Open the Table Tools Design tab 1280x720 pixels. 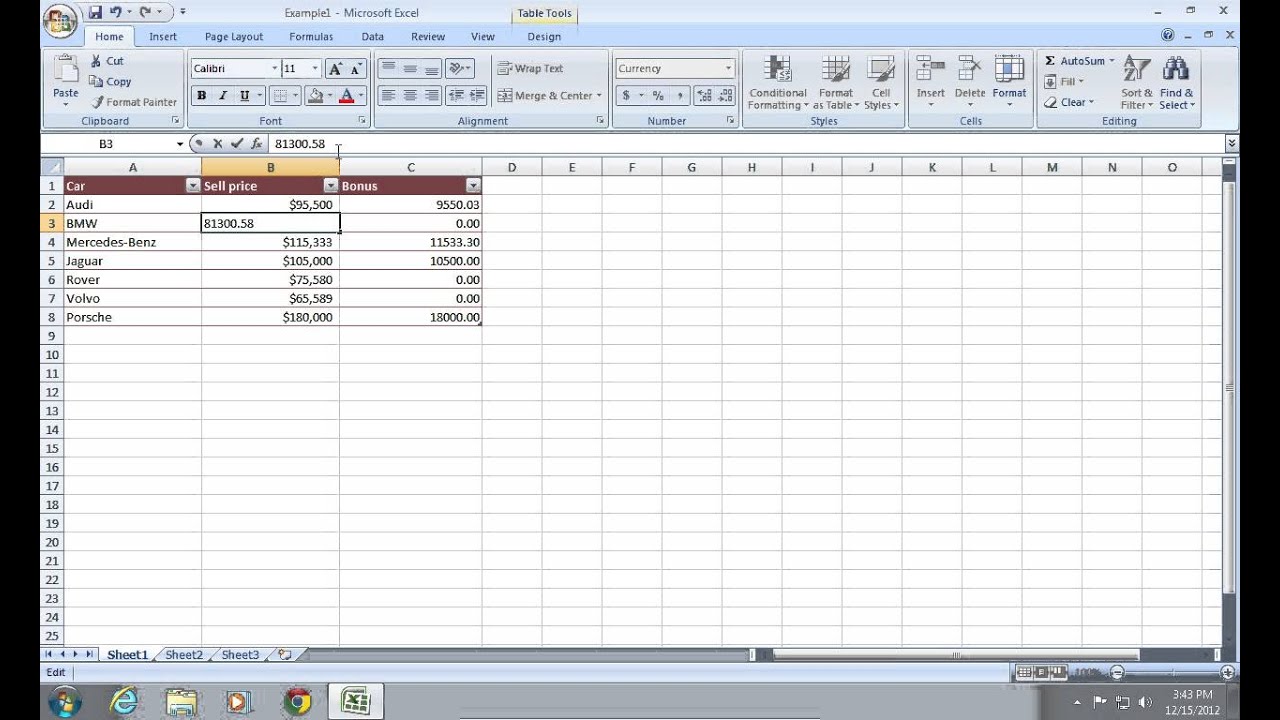coord(544,37)
